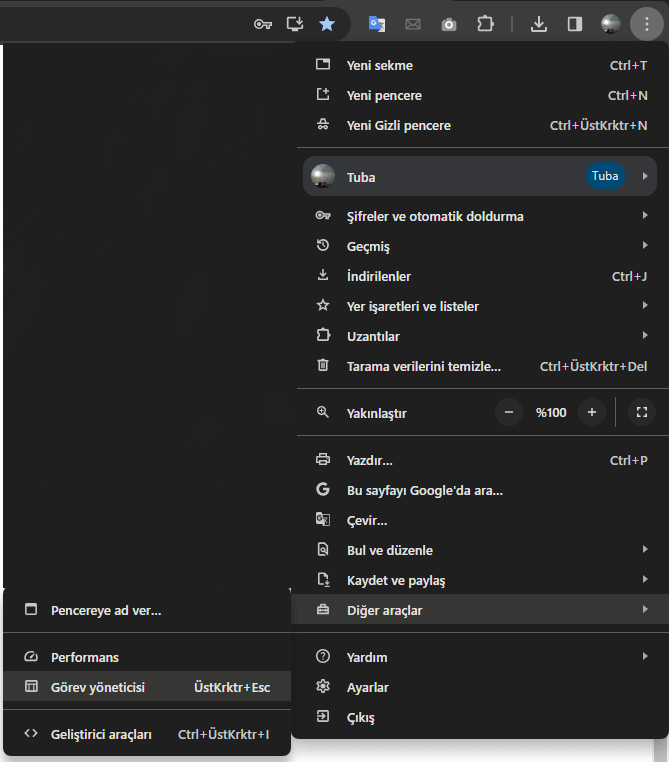The image size is (669, 762).
Task: Open Performans from the submenu
Action: [x=147, y=657]
